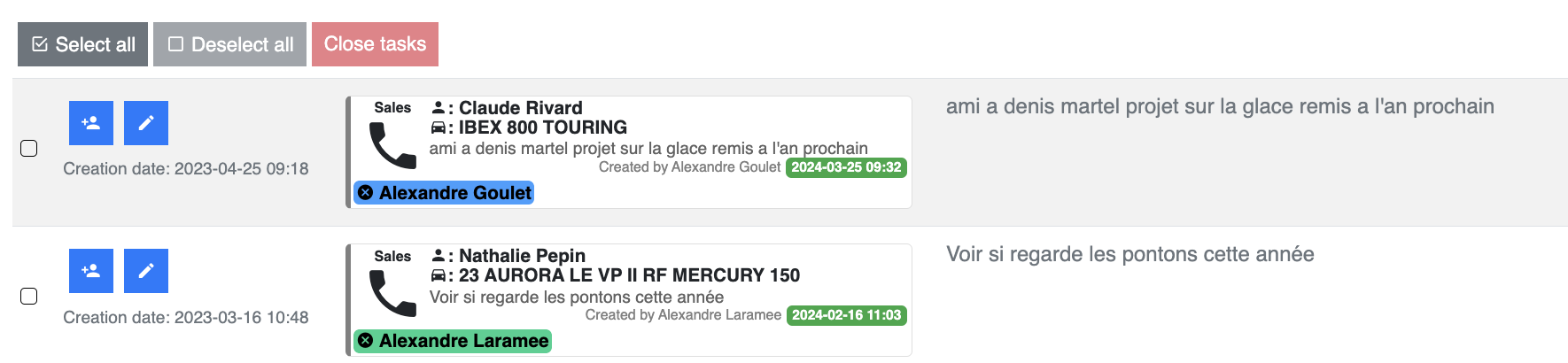Check the Claude Rivard task checkbox
Viewport: 1568px width, 363px height.
[29, 149]
